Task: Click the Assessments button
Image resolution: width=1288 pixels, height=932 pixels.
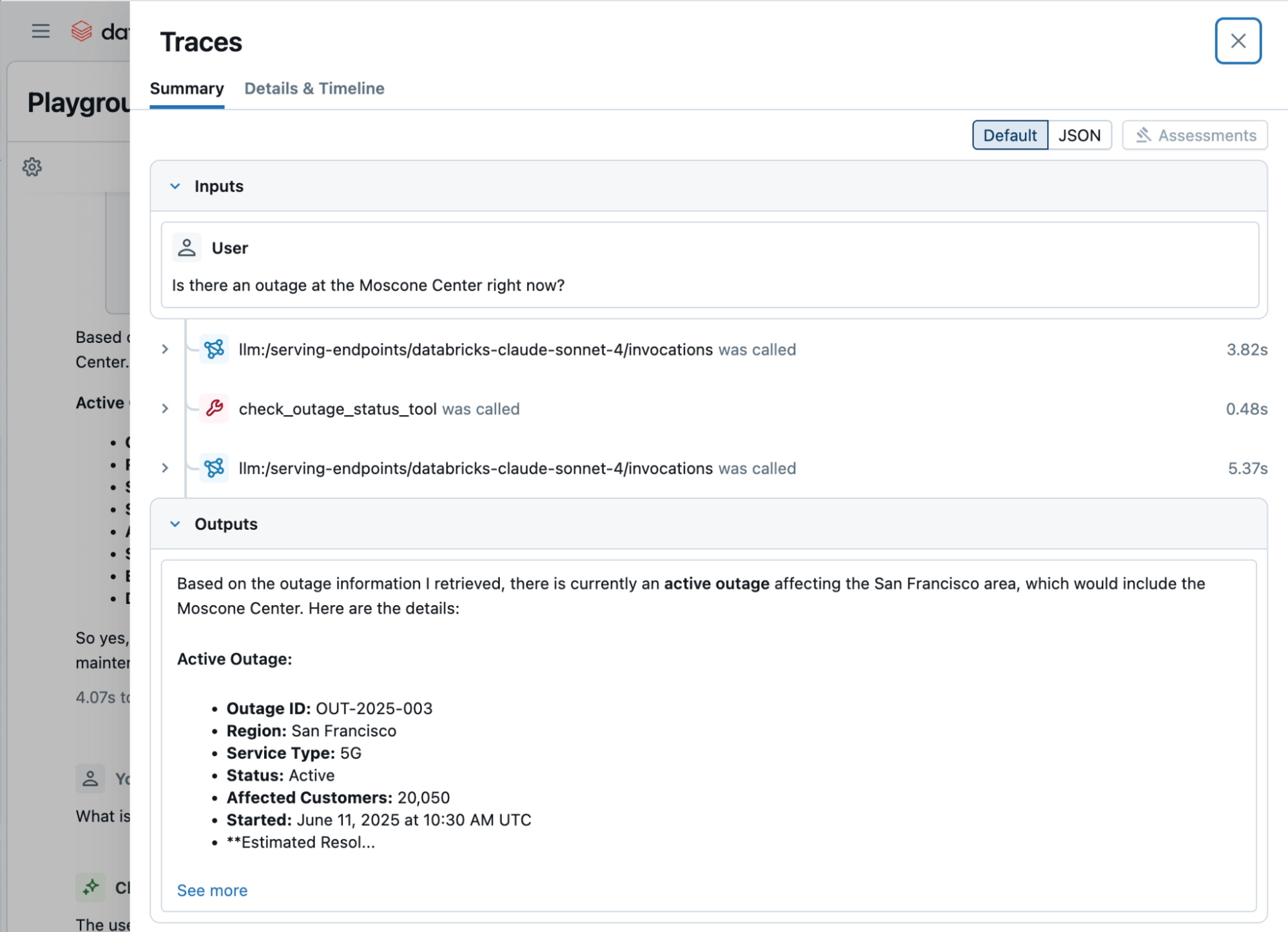Action: [x=1195, y=135]
